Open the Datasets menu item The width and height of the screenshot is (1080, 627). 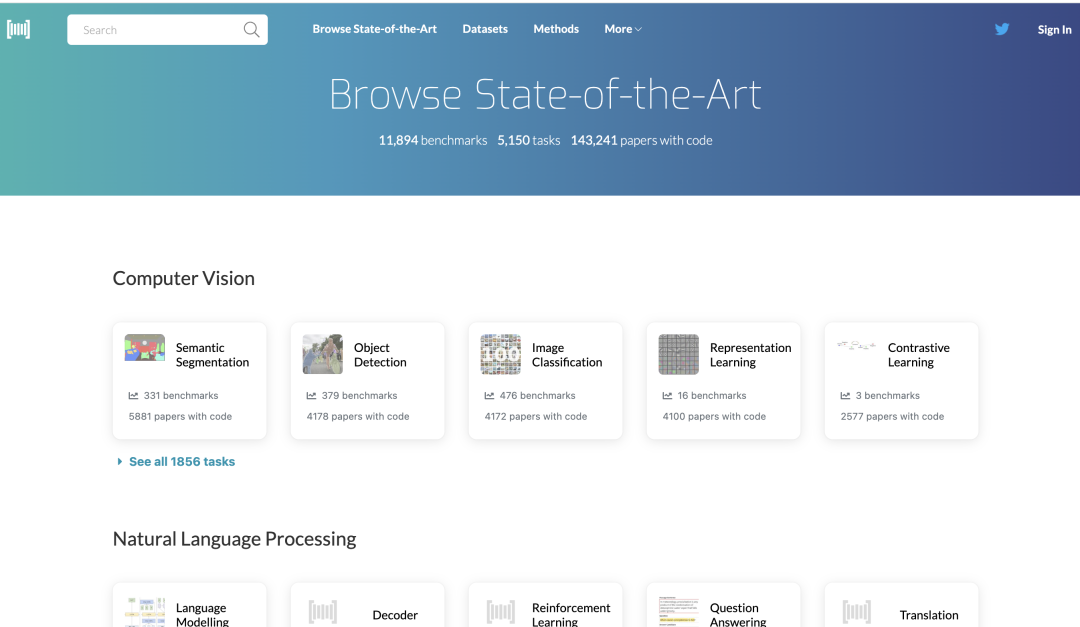pyautogui.click(x=485, y=29)
